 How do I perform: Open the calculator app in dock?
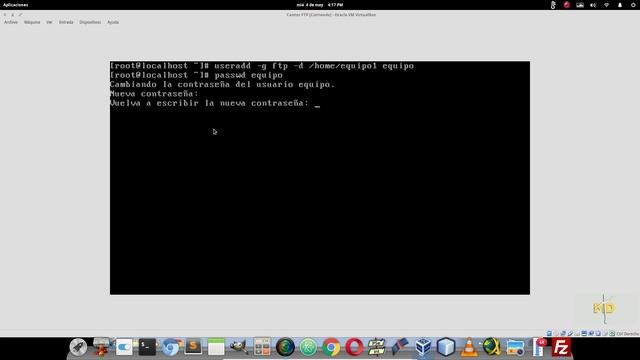click(262, 347)
